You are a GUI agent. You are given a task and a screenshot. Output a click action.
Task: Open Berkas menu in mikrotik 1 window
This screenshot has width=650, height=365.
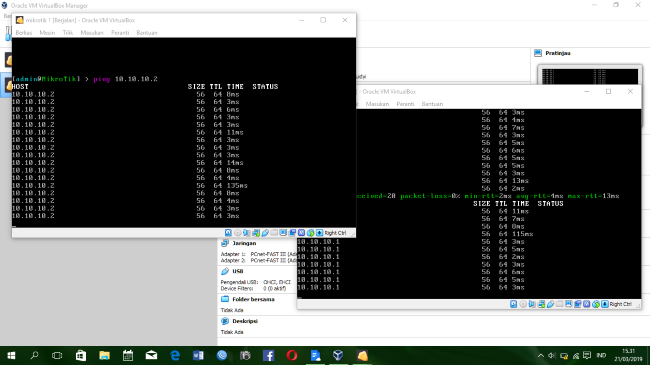(x=24, y=33)
